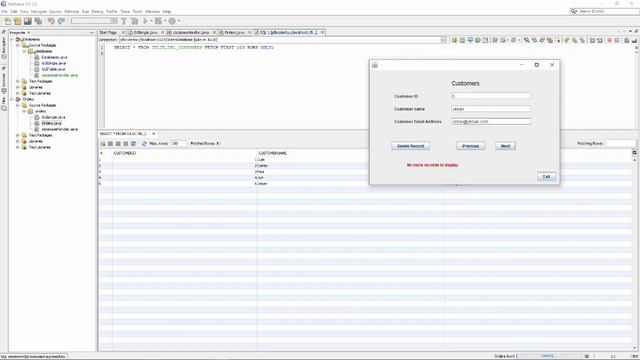The height and width of the screenshot is (360, 640).
Task: Click the Profile Project toolbar icon
Action: pos(172,21)
